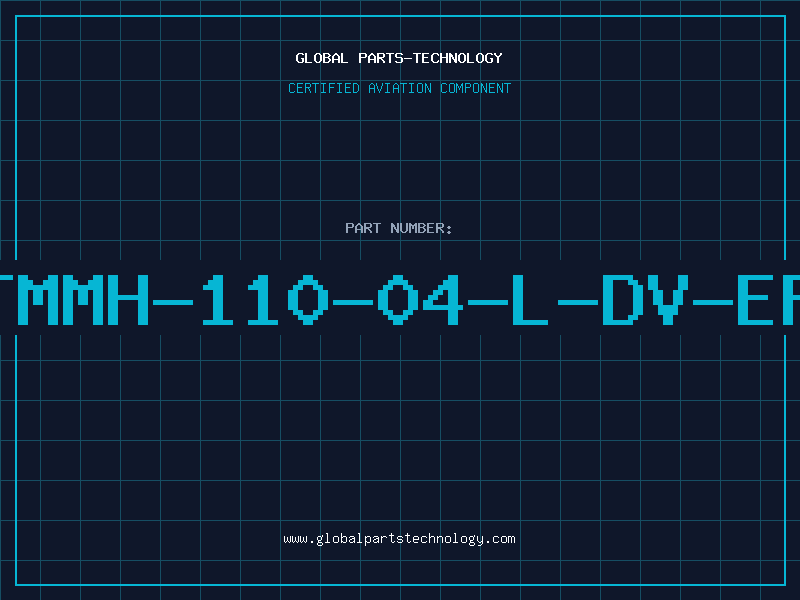
Task: Select the digit 0 ending 110
Action: point(308,300)
